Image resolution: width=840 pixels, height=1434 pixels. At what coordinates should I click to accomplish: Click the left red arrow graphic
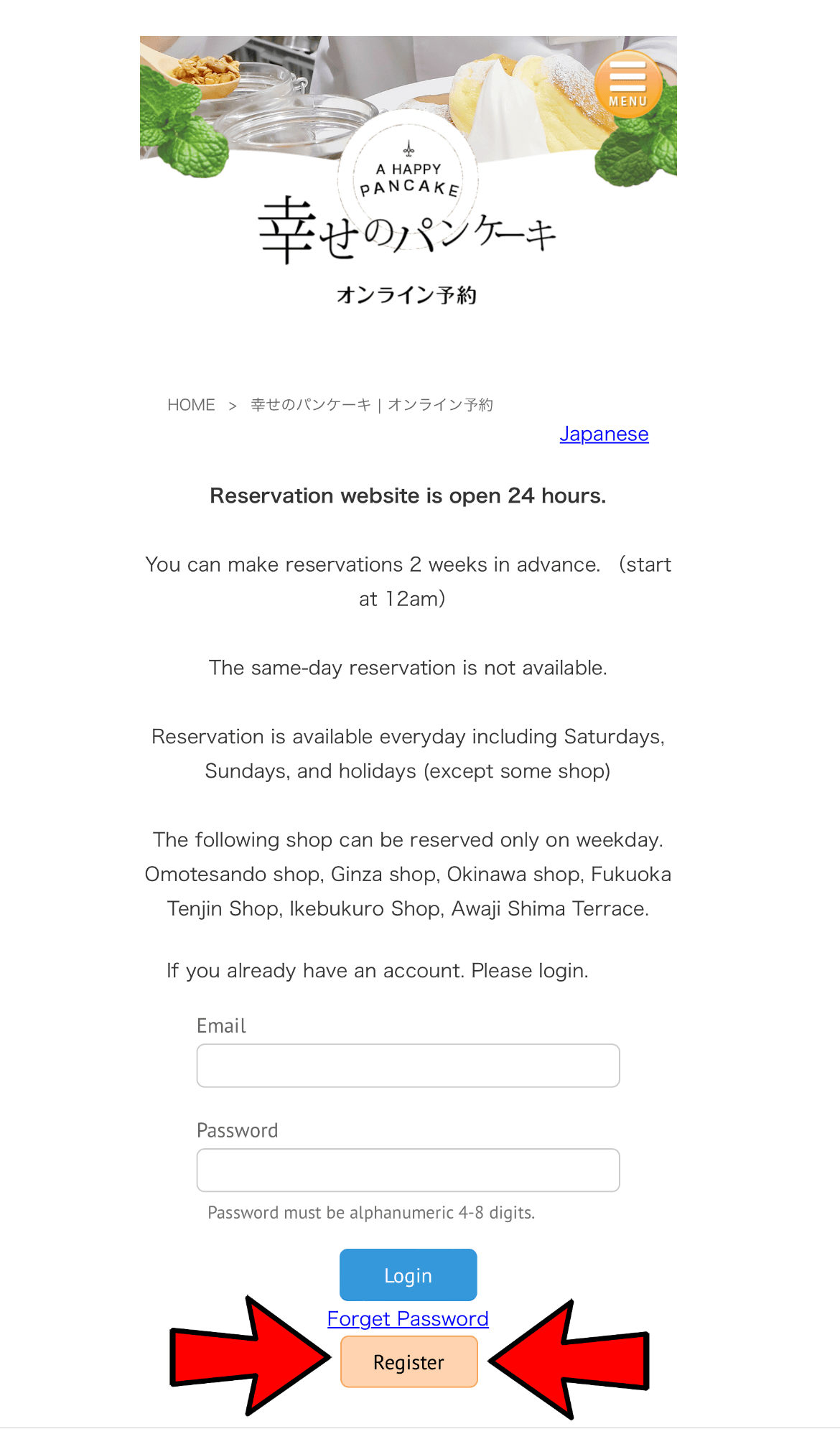coord(251,1356)
